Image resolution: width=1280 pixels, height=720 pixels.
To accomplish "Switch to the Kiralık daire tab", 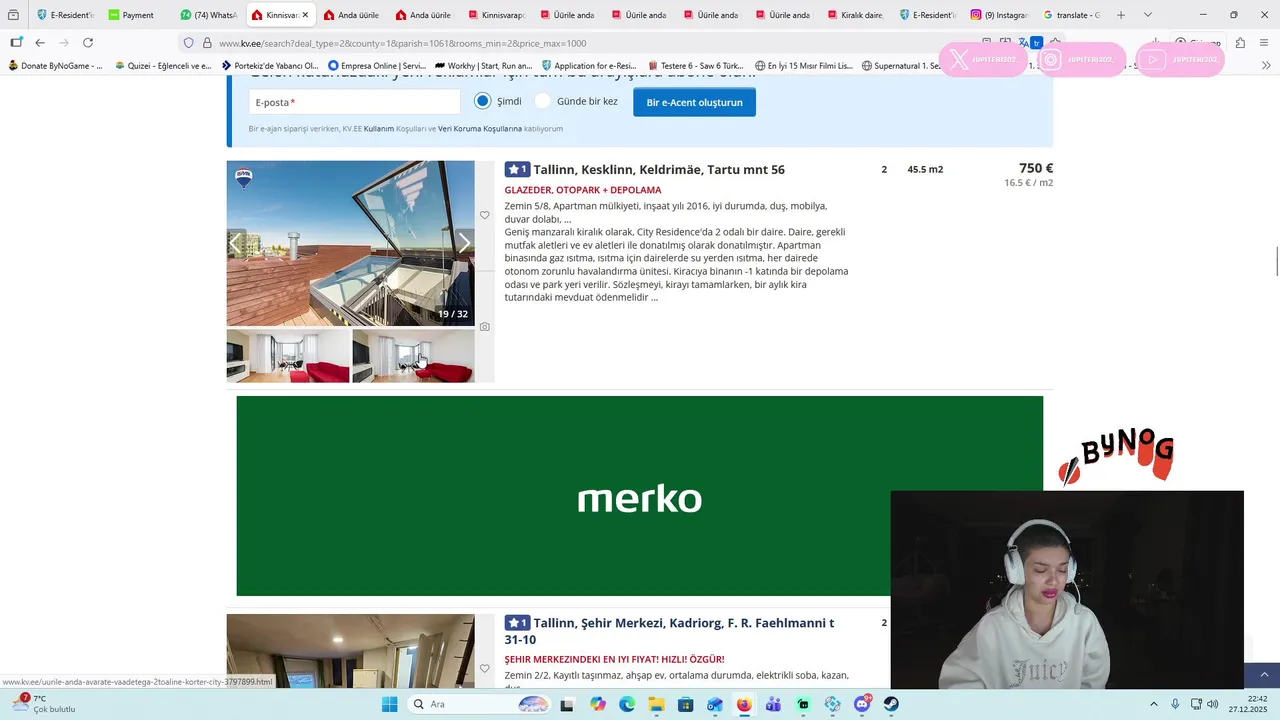I will (857, 15).
